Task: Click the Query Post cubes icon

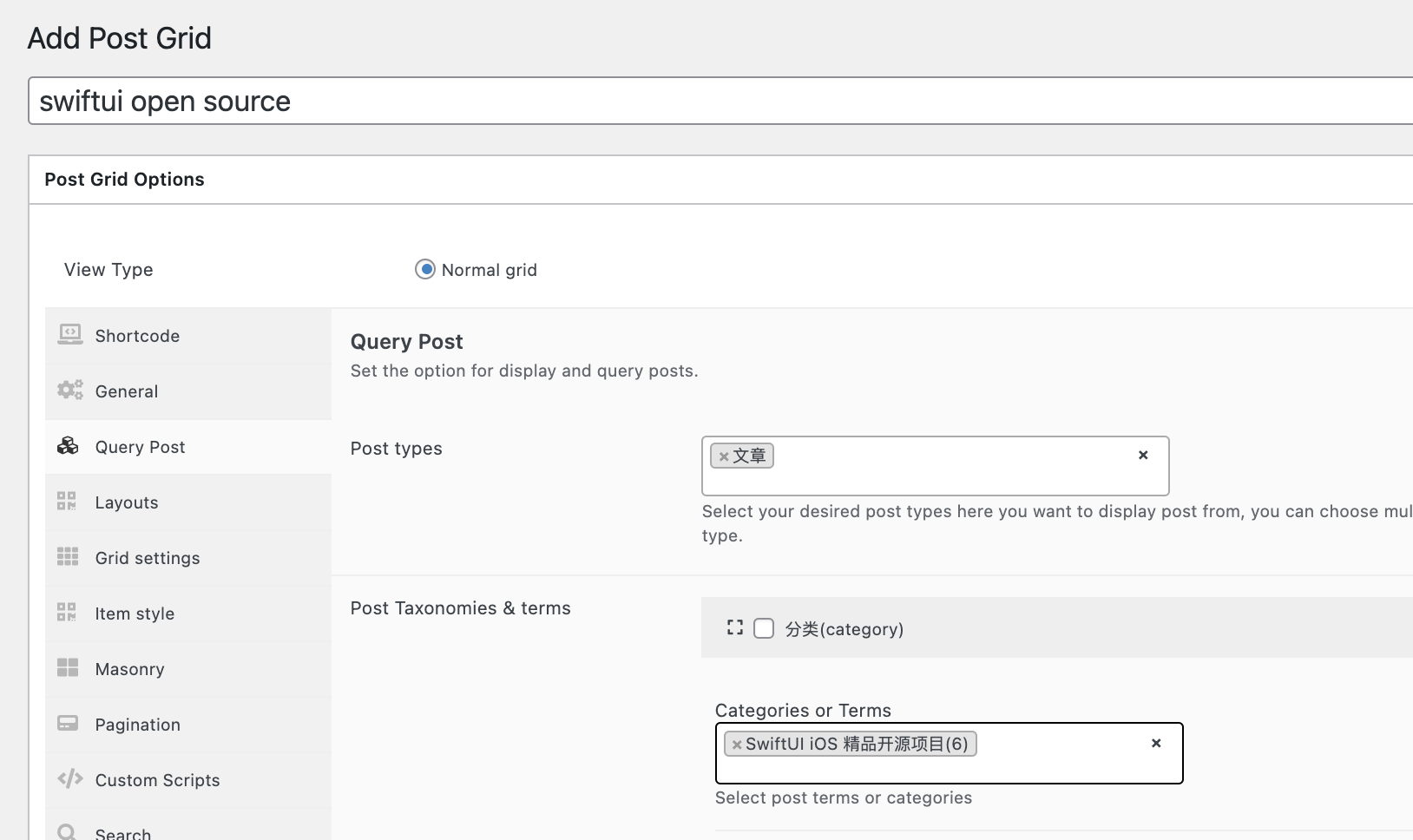Action: pos(68,446)
